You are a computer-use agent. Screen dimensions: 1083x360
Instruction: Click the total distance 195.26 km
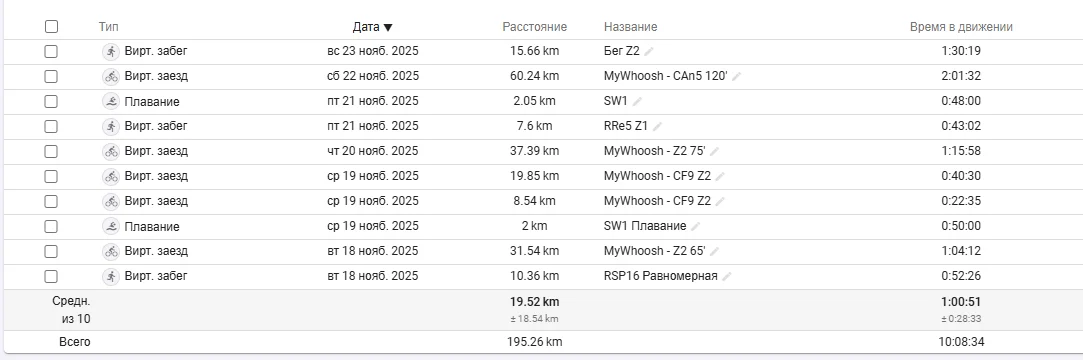tap(535, 342)
